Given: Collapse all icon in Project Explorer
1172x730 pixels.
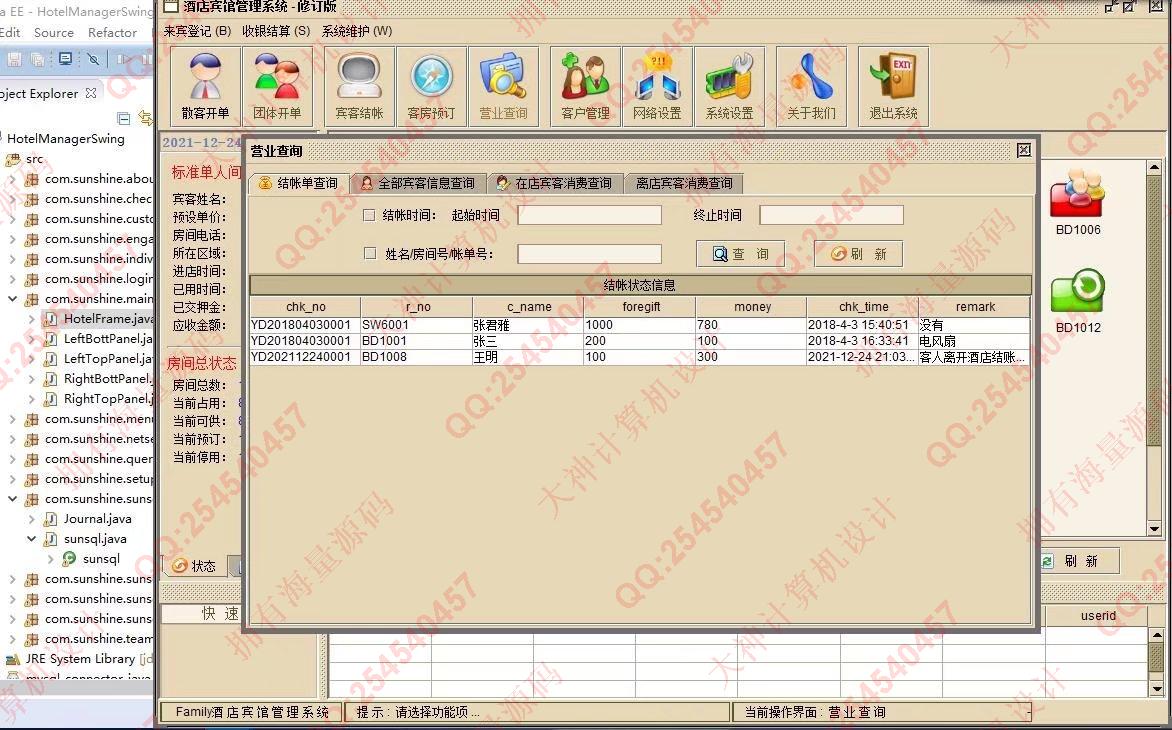Looking at the screenshot, I should tap(124, 118).
